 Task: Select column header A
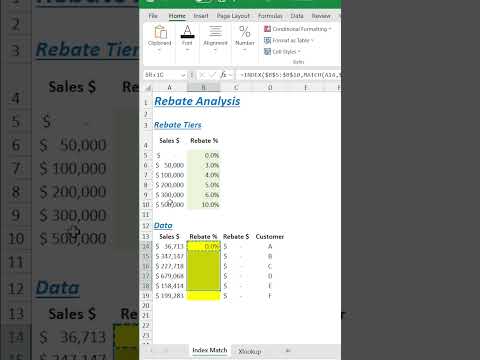click(169, 88)
